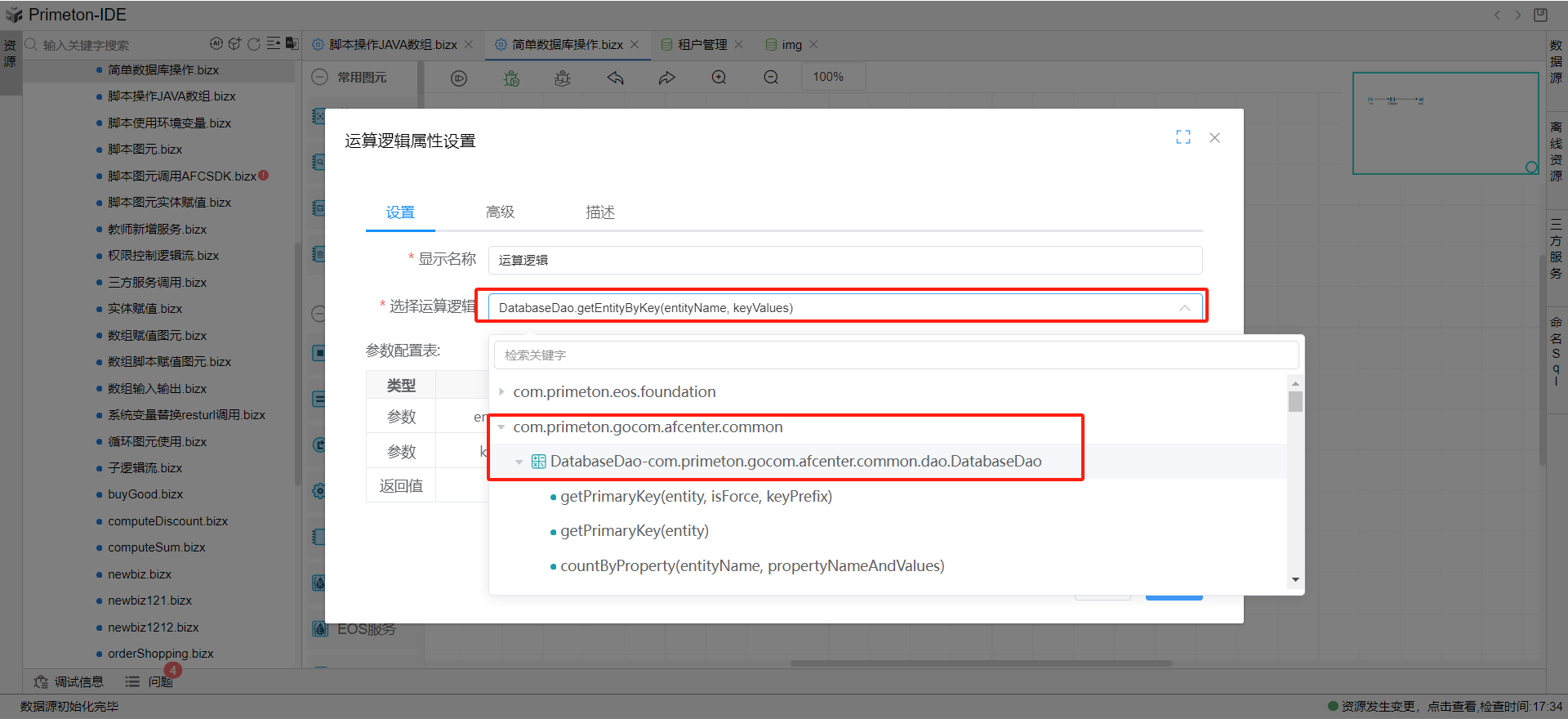The height and width of the screenshot is (719, 1568).
Task: Click the save icon in the title bar
Action: (1540, 15)
